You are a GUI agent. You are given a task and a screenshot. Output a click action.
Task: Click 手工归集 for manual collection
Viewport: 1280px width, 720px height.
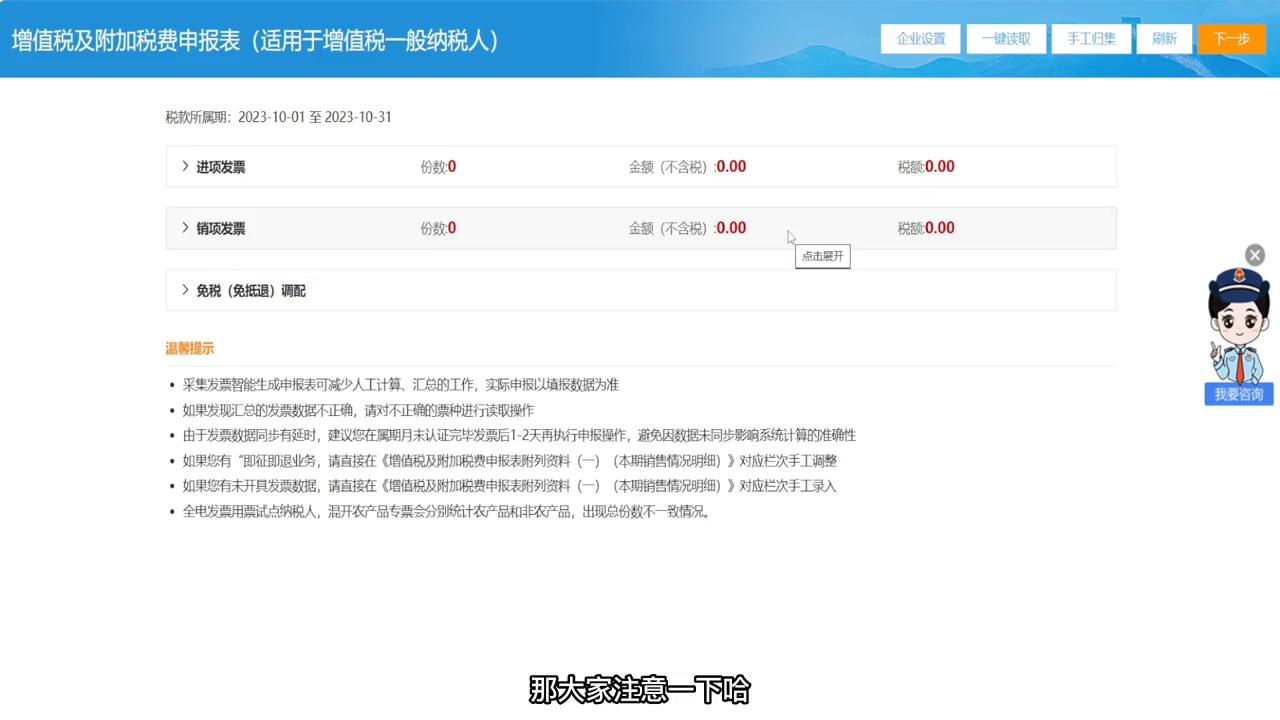coord(1090,38)
